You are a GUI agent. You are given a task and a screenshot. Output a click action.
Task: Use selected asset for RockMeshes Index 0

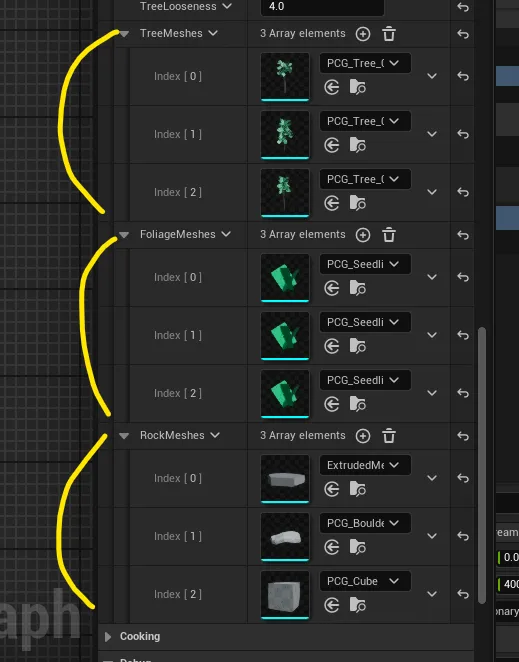[332, 489]
